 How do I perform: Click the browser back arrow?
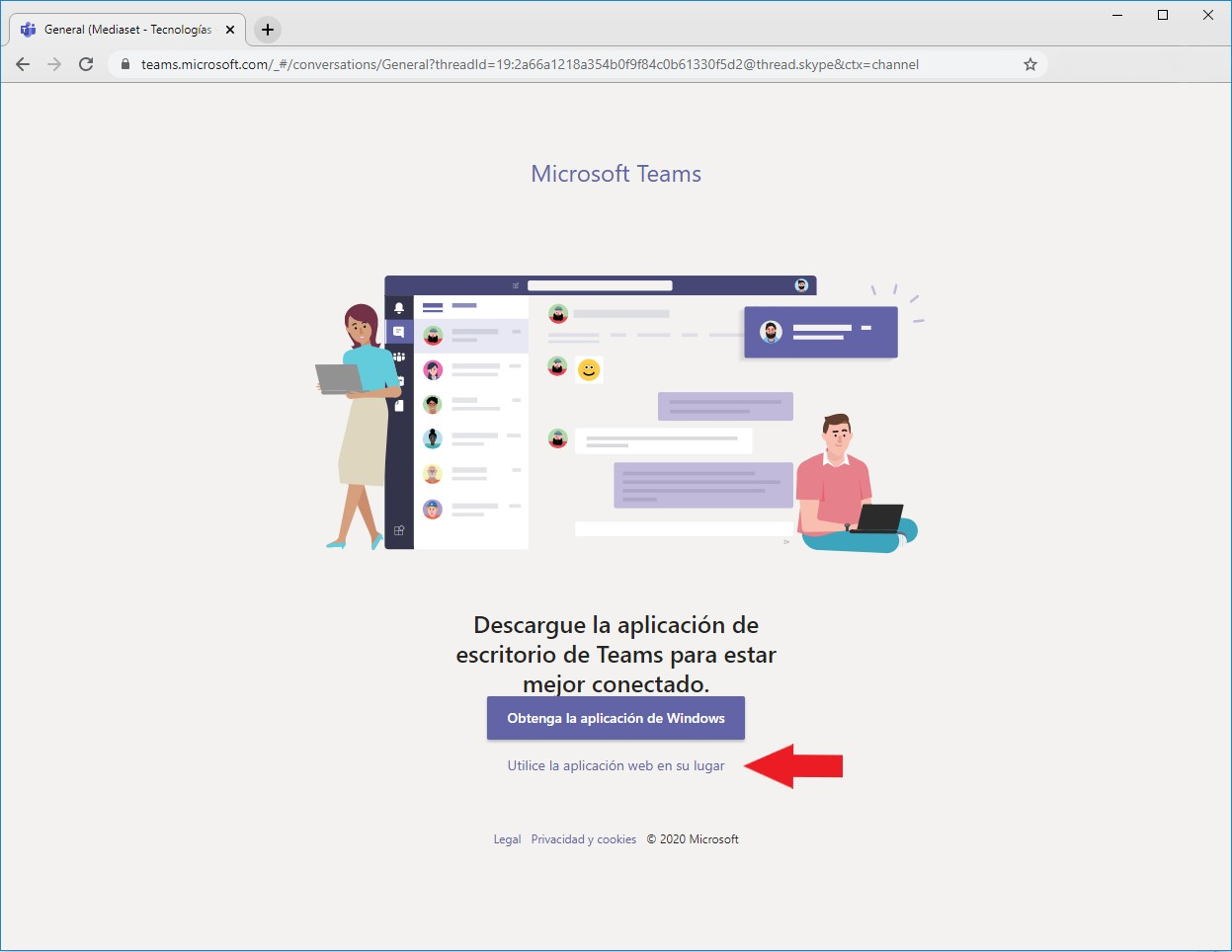[23, 64]
